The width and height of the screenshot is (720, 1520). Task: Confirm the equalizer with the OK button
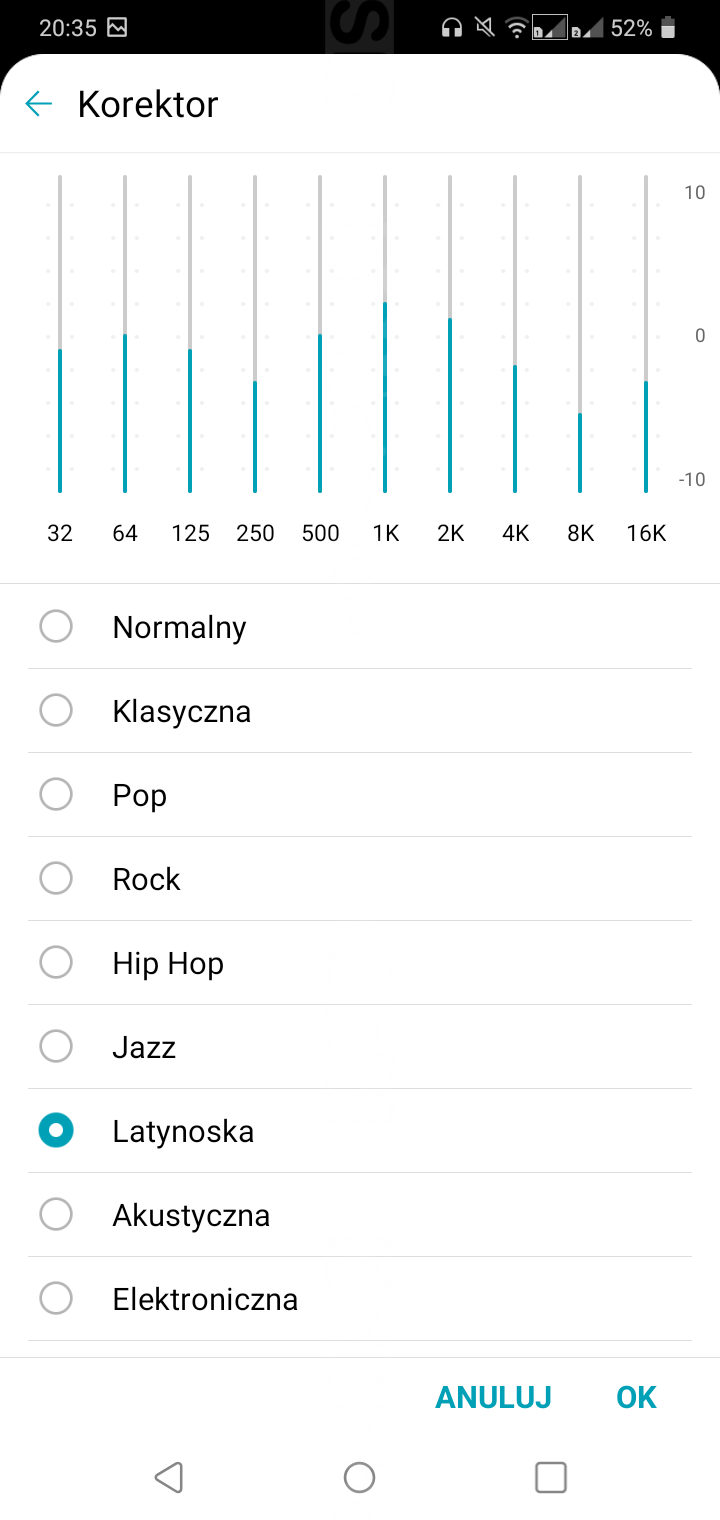coord(636,1397)
